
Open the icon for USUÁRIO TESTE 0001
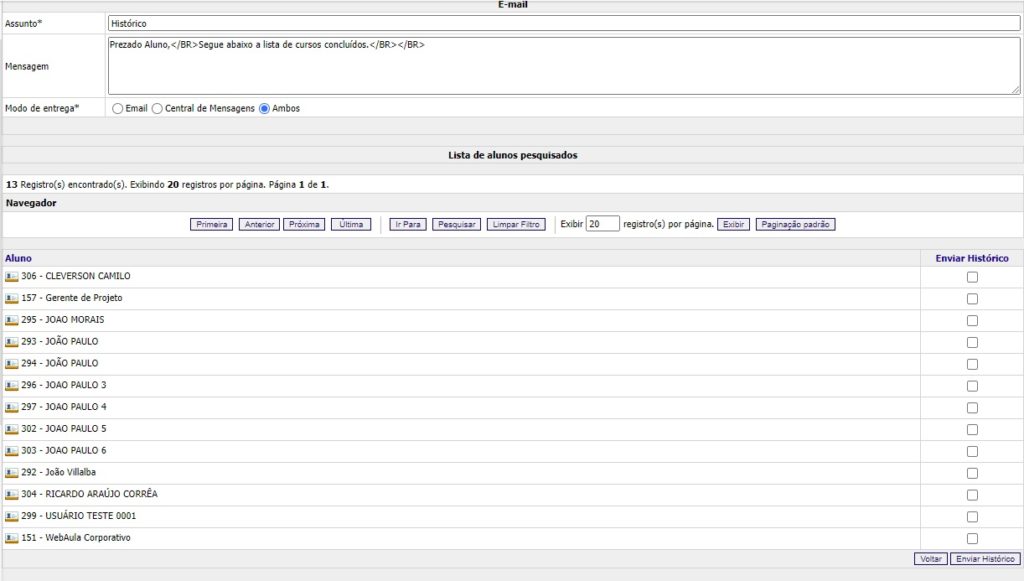[12, 517]
